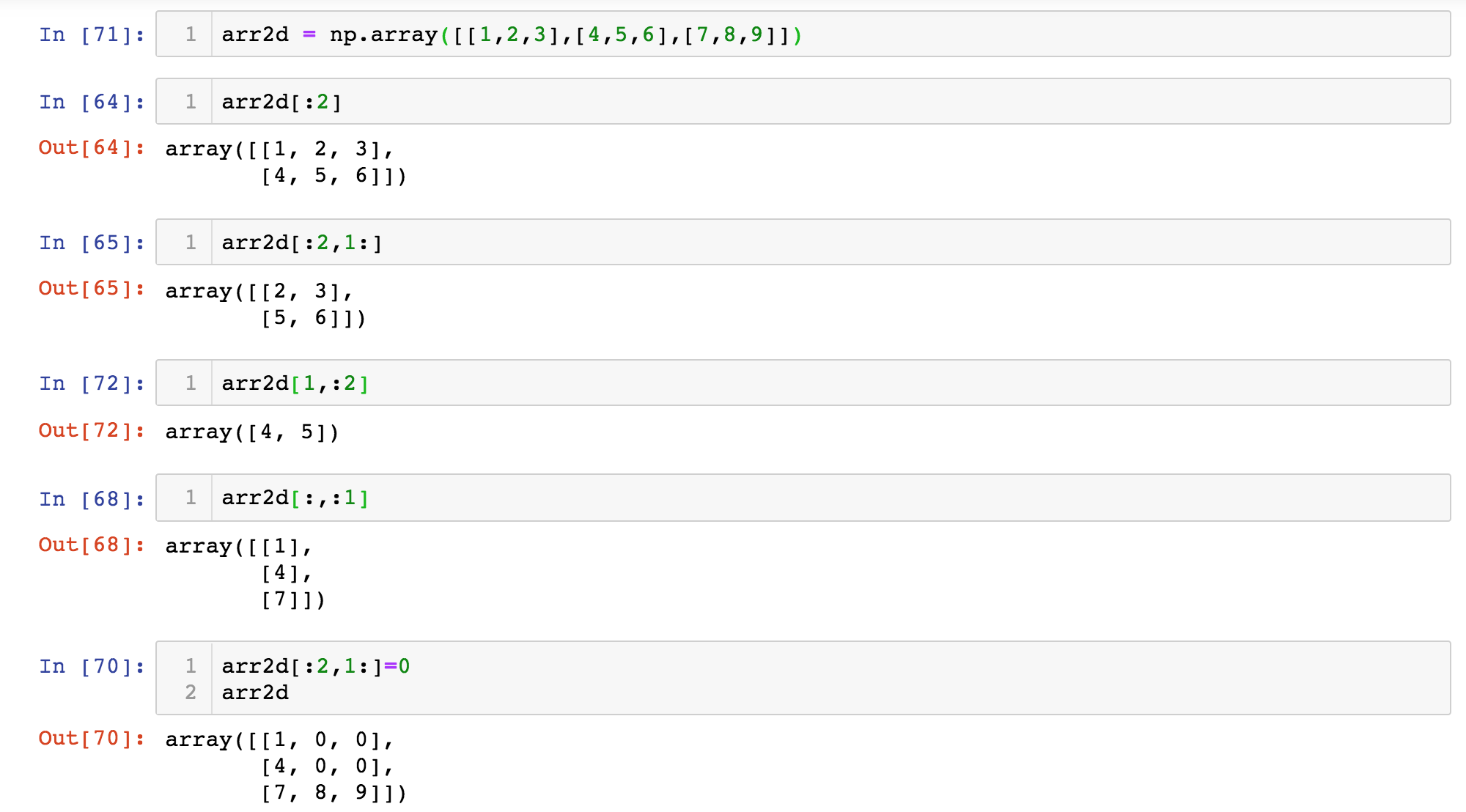
Task: Click the Out[70] output with zeros
Action: [286, 766]
